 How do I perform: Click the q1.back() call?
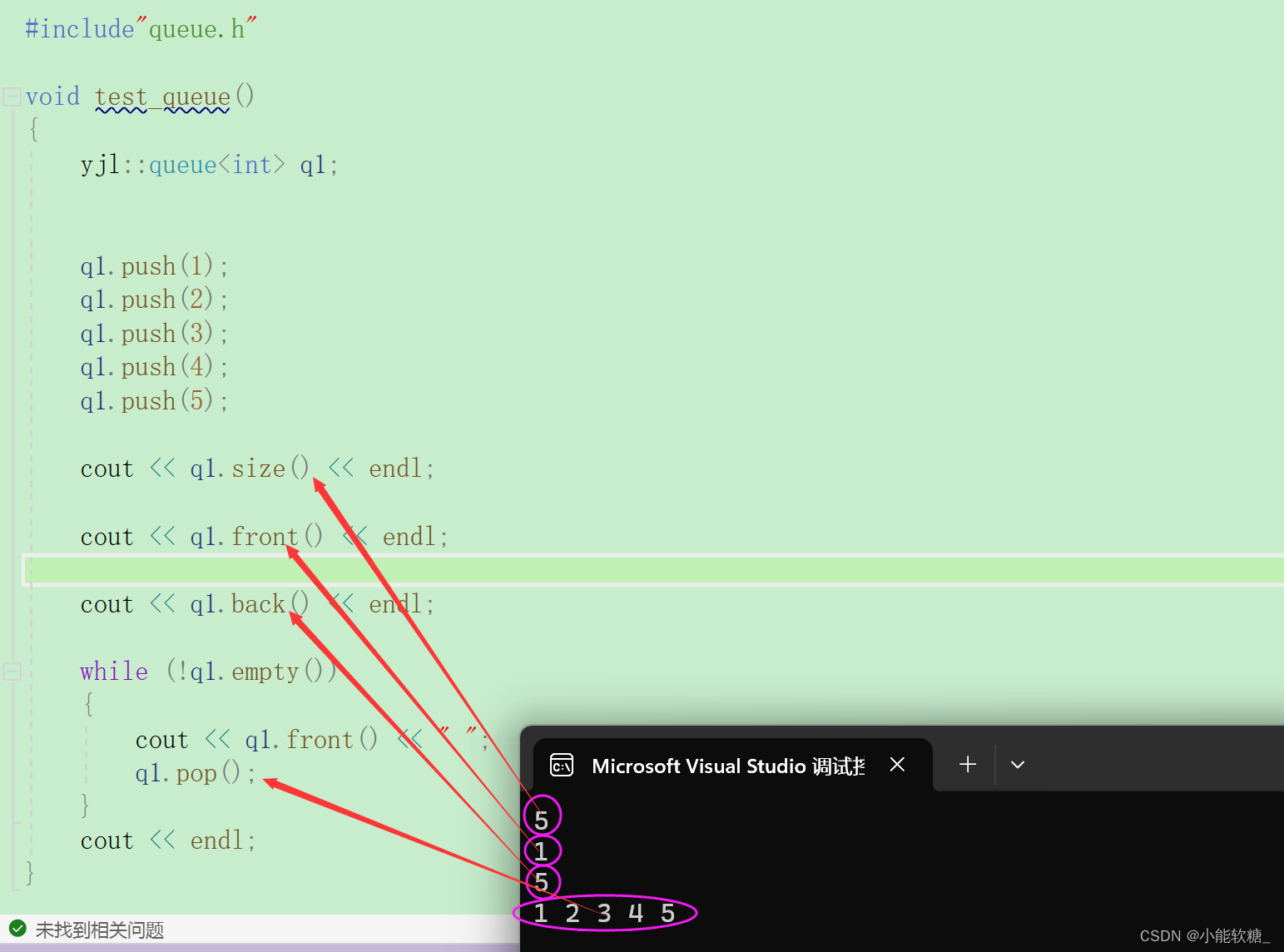pyautogui.click(x=250, y=604)
